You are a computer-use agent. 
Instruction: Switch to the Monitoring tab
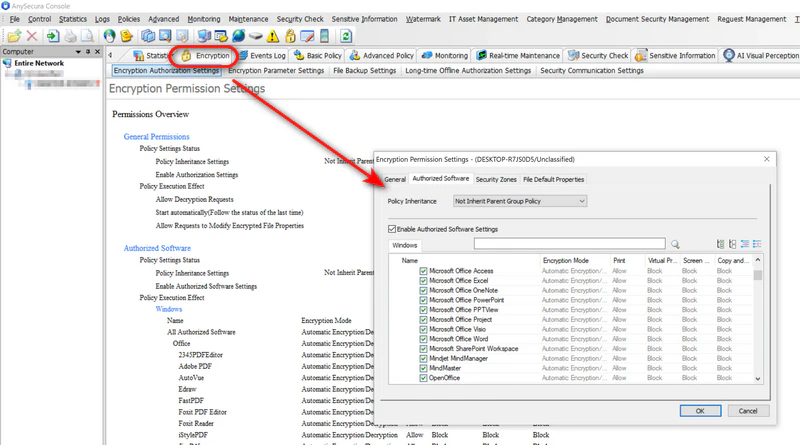point(445,56)
